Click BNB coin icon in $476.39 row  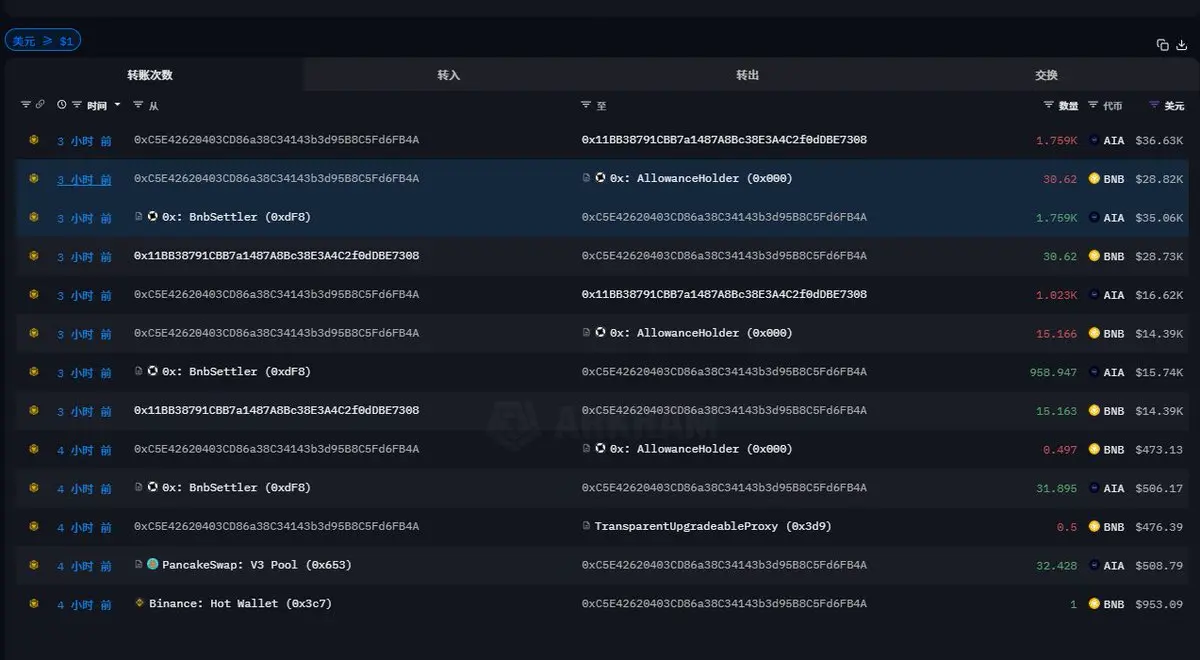click(1094, 526)
